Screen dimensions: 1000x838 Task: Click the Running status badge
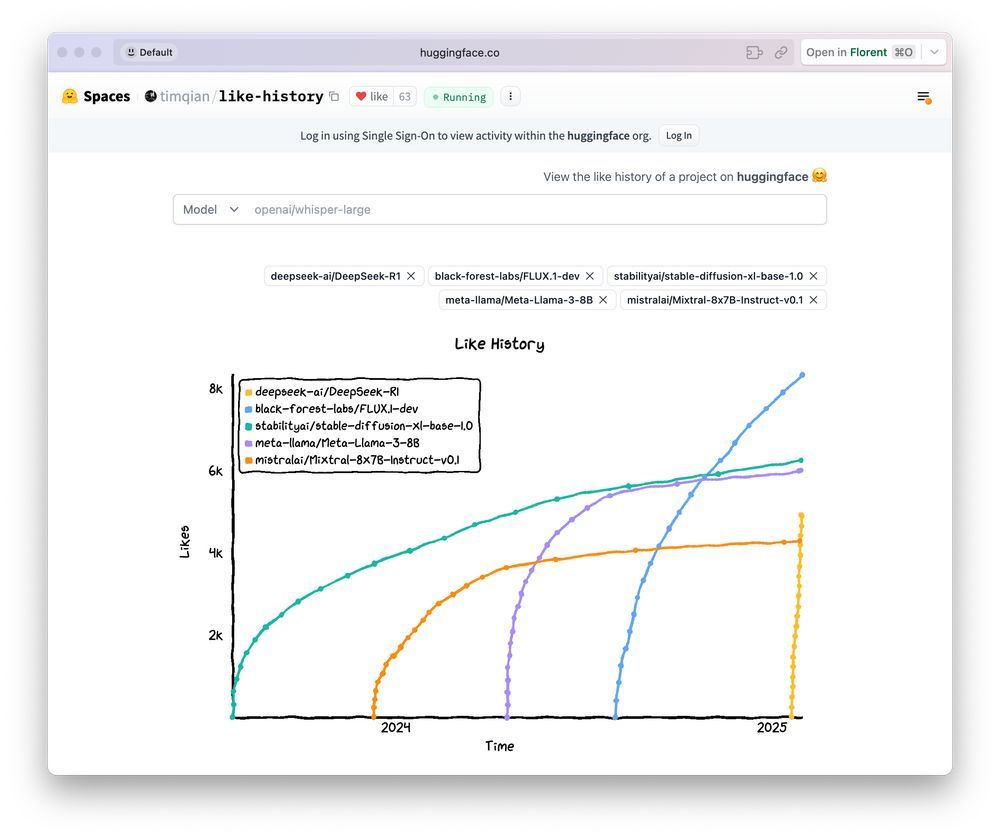click(459, 97)
